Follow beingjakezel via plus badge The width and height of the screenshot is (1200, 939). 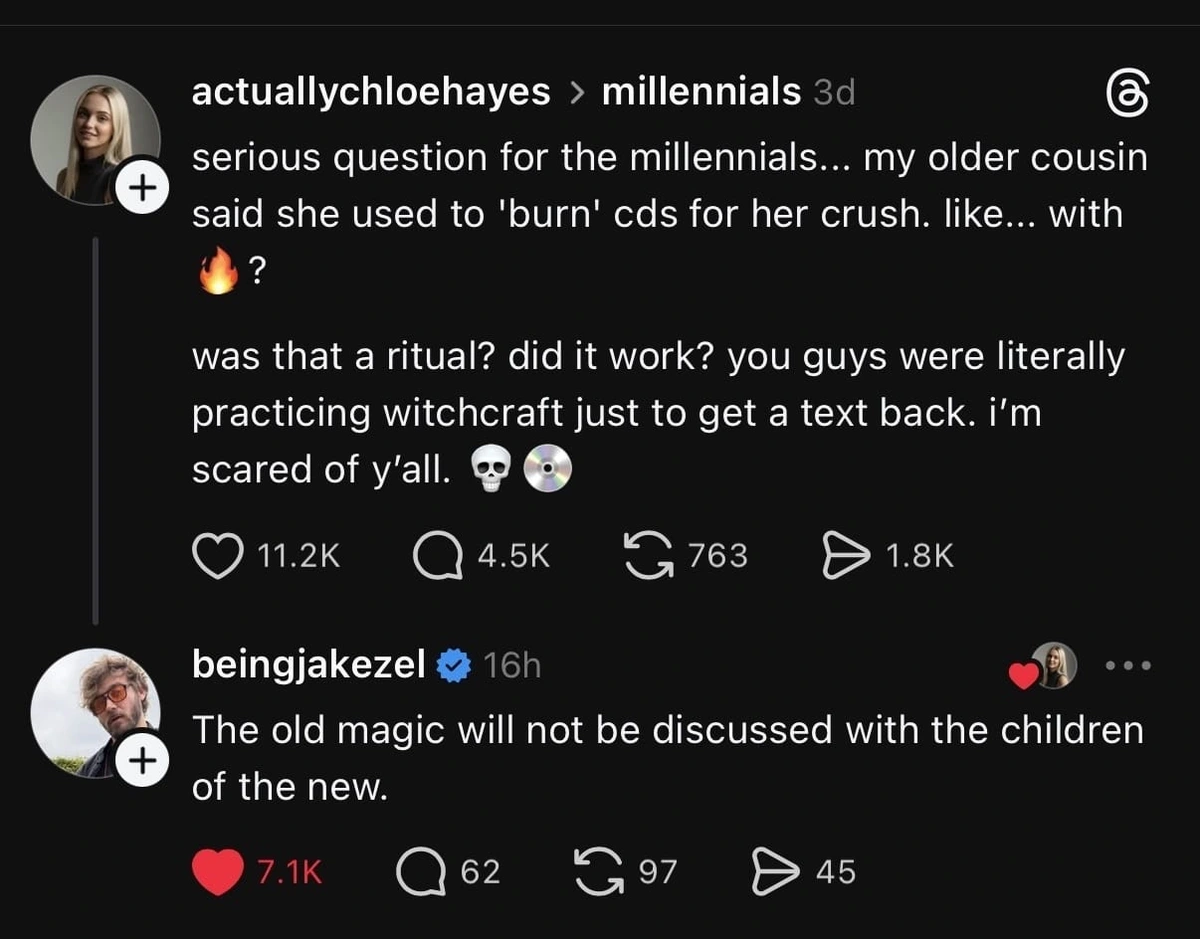tap(141, 761)
